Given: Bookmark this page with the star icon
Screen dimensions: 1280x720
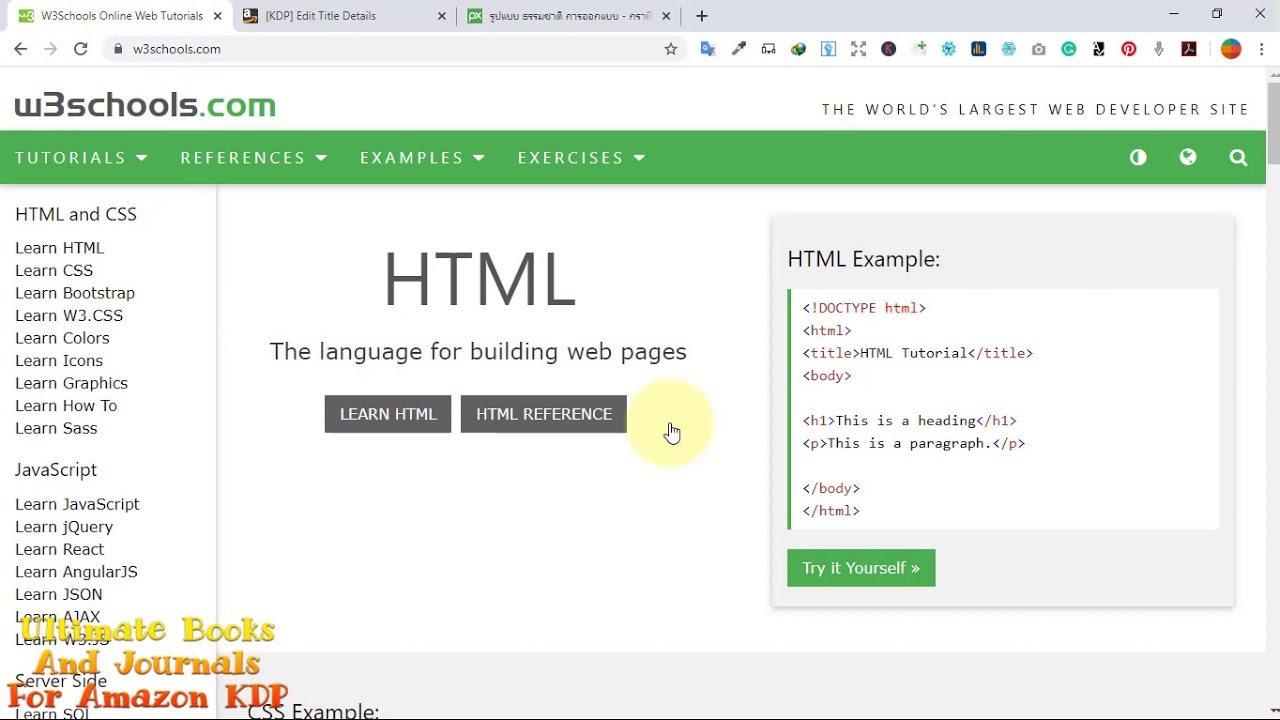Looking at the screenshot, I should click(x=671, y=49).
